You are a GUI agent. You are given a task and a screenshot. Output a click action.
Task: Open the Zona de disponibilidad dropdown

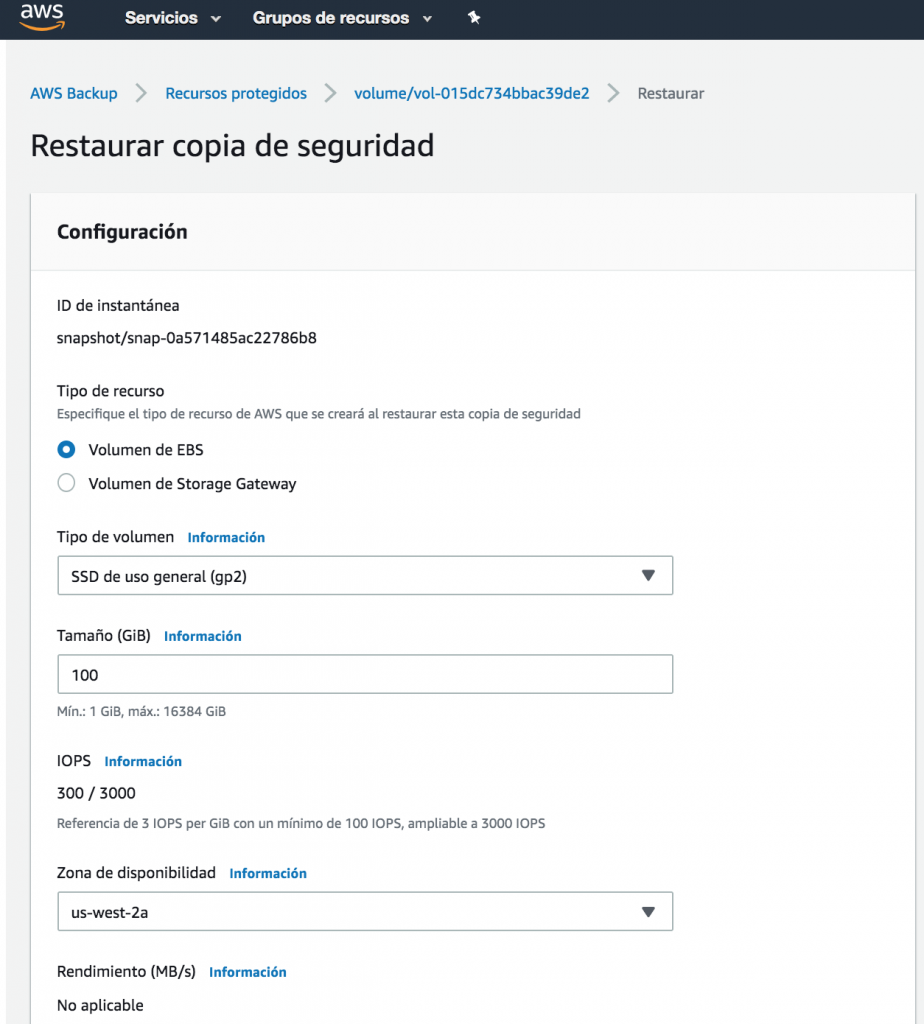click(365, 912)
